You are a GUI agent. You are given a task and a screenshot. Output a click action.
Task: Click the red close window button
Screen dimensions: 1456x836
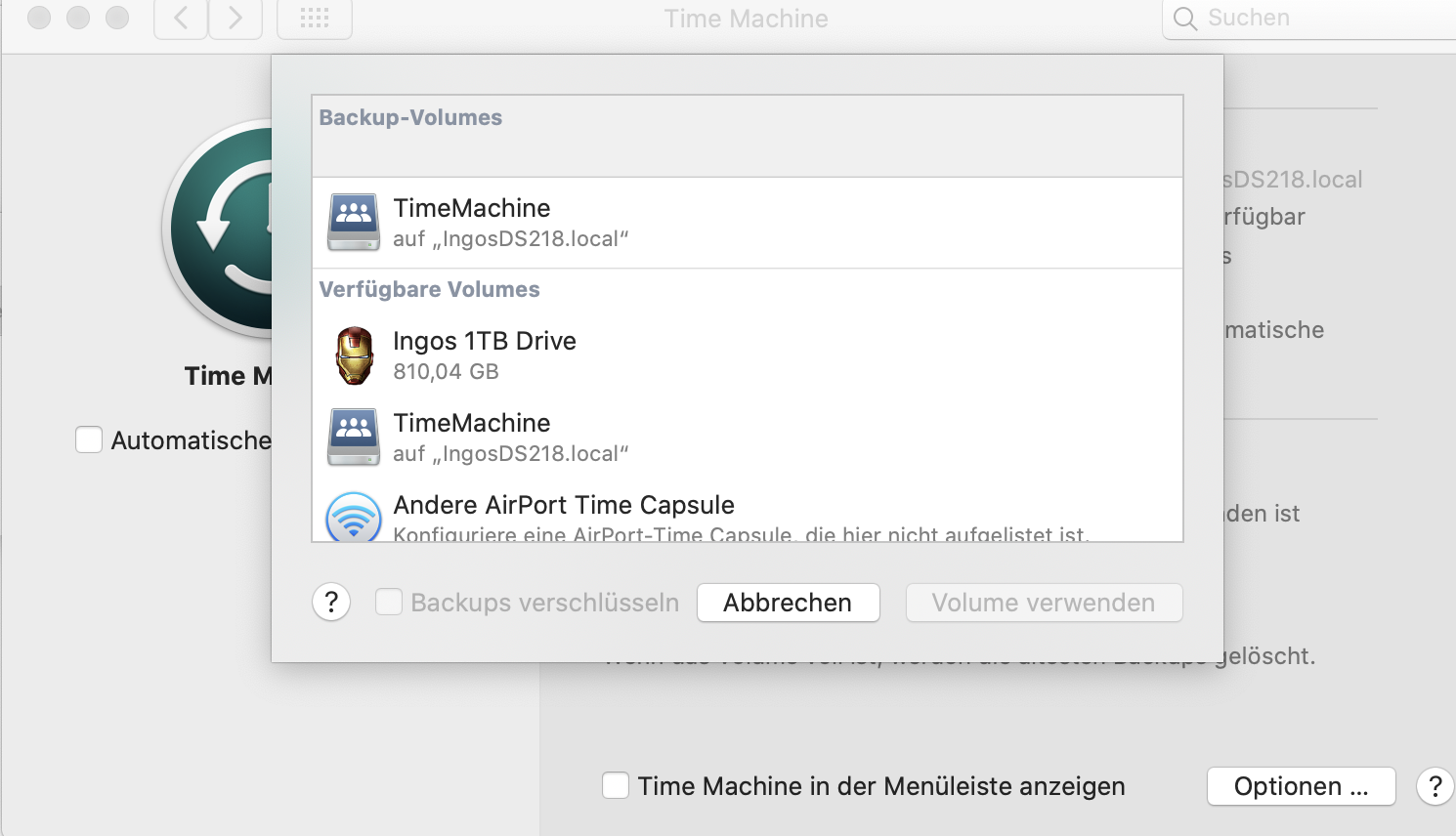pos(39,18)
